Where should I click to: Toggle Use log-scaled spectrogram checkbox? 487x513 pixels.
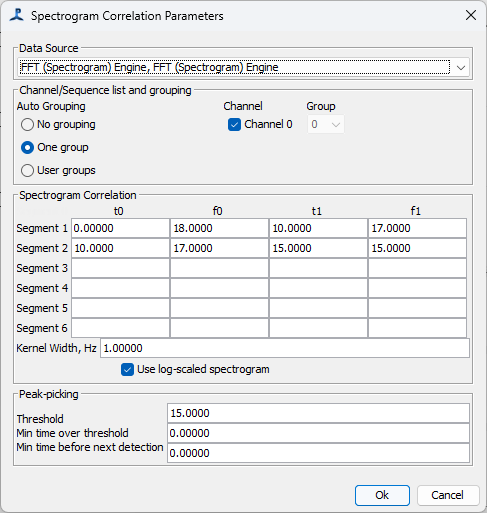tap(127, 370)
